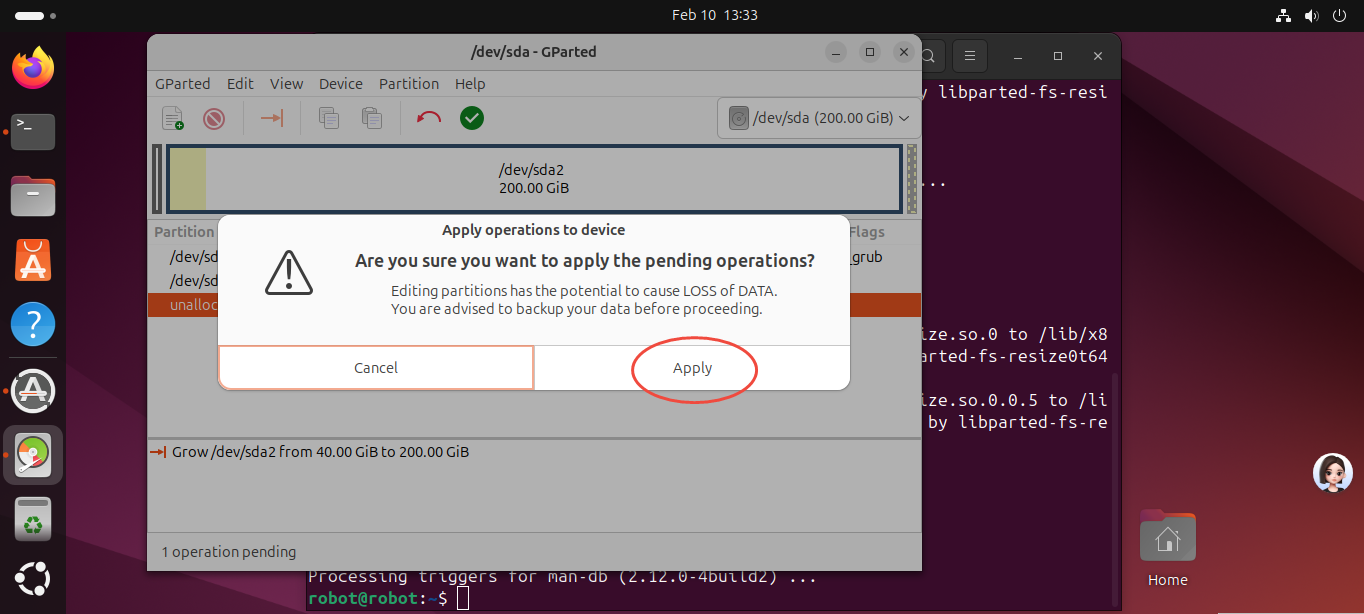Open Terminal from the dock
This screenshot has width=1364, height=614.
(33, 132)
